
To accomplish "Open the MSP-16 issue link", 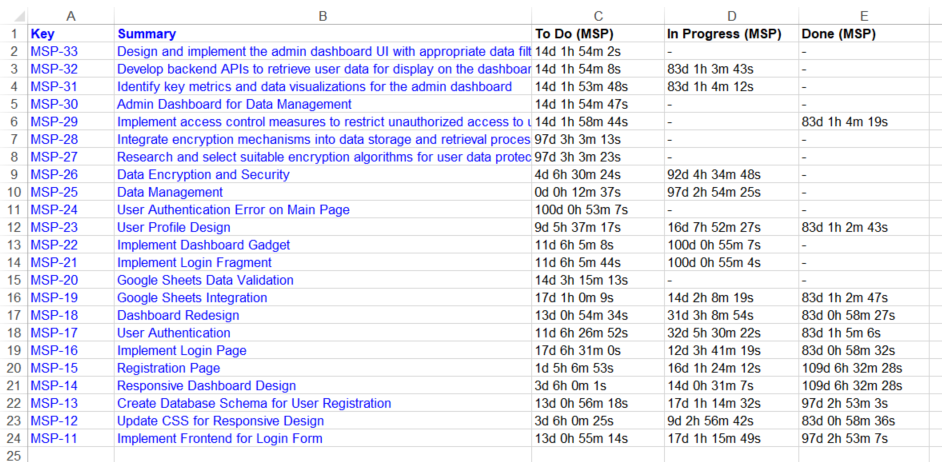I will [54, 350].
